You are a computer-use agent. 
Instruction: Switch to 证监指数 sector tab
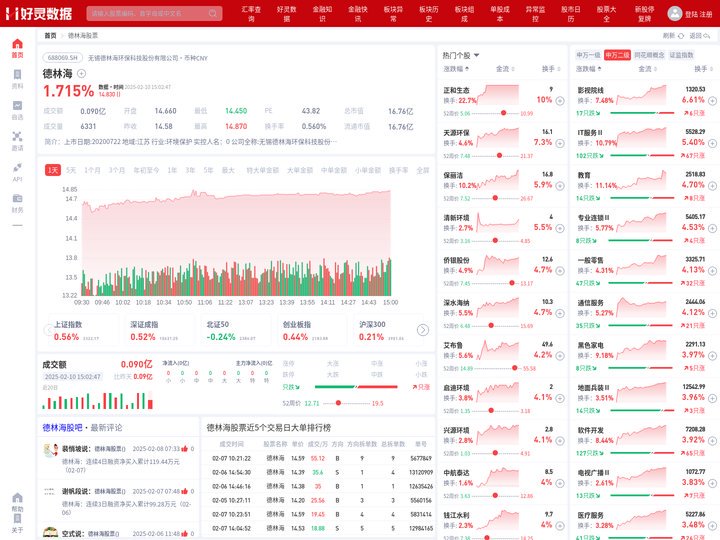[681, 55]
